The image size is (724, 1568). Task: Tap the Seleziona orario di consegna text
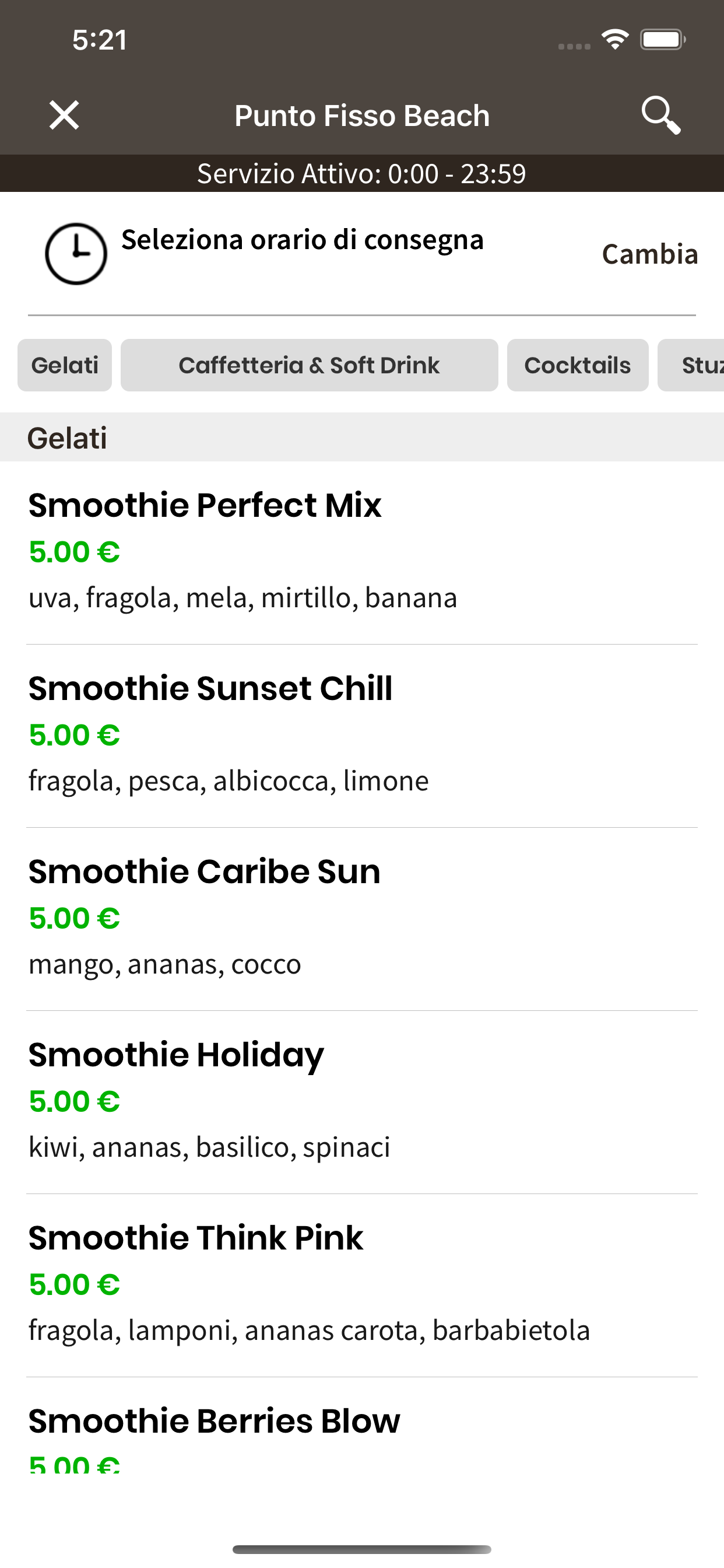[303, 240]
